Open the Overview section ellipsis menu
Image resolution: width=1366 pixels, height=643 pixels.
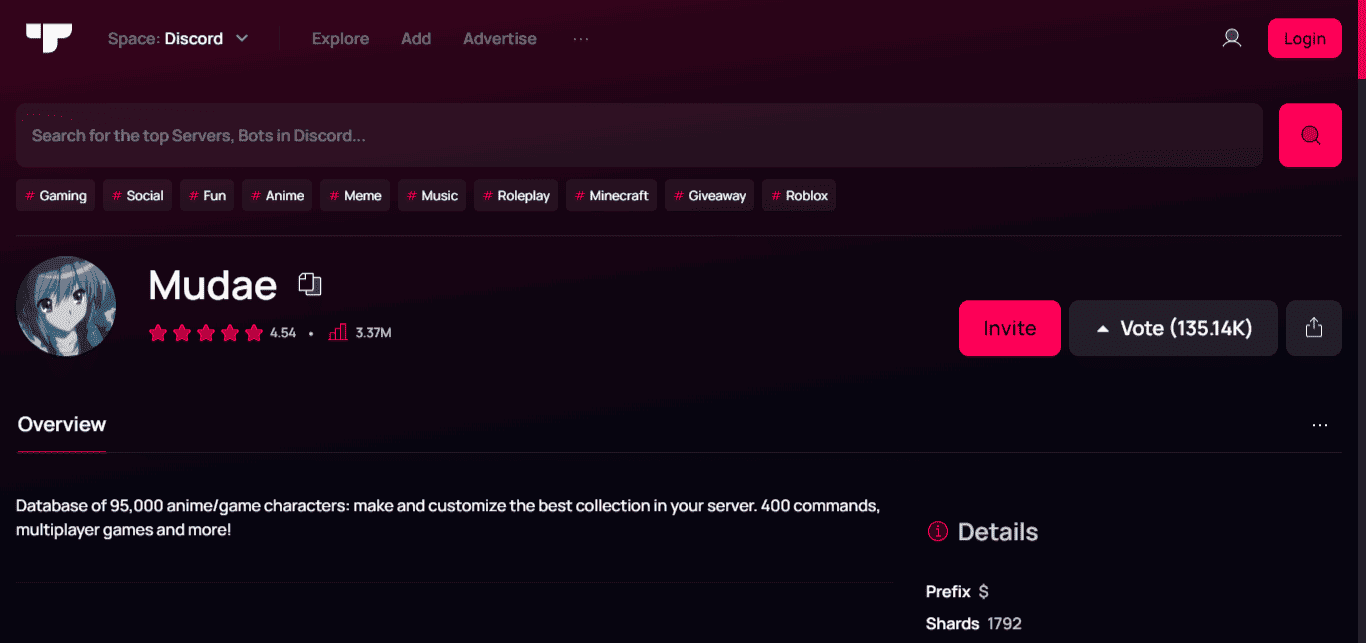[1320, 425]
